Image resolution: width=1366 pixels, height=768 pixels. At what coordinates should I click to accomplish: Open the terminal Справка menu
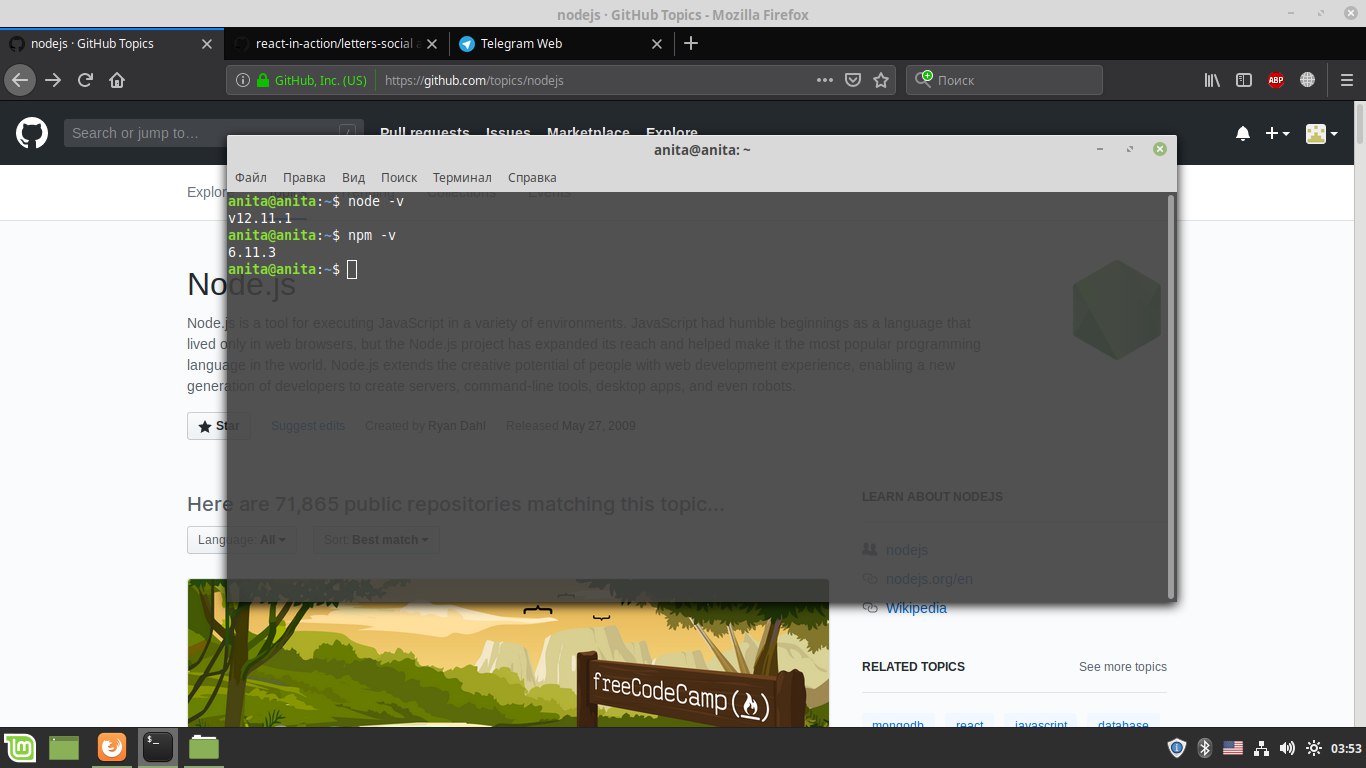click(x=532, y=177)
